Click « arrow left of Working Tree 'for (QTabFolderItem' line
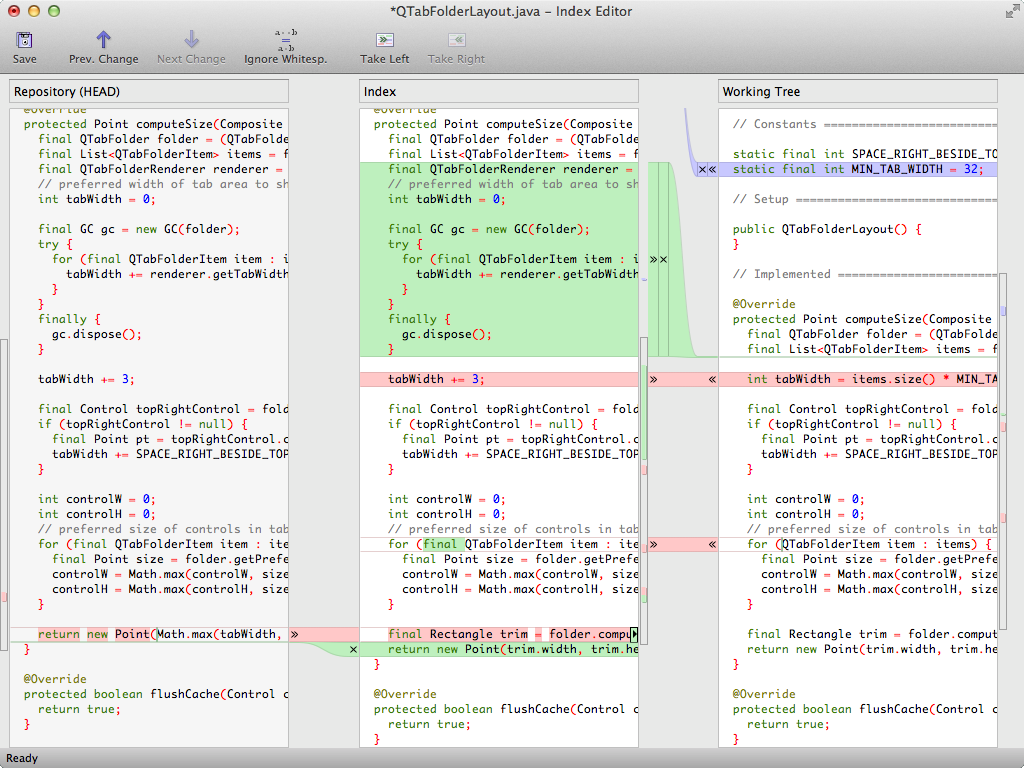The width and height of the screenshot is (1024, 768). coord(712,545)
